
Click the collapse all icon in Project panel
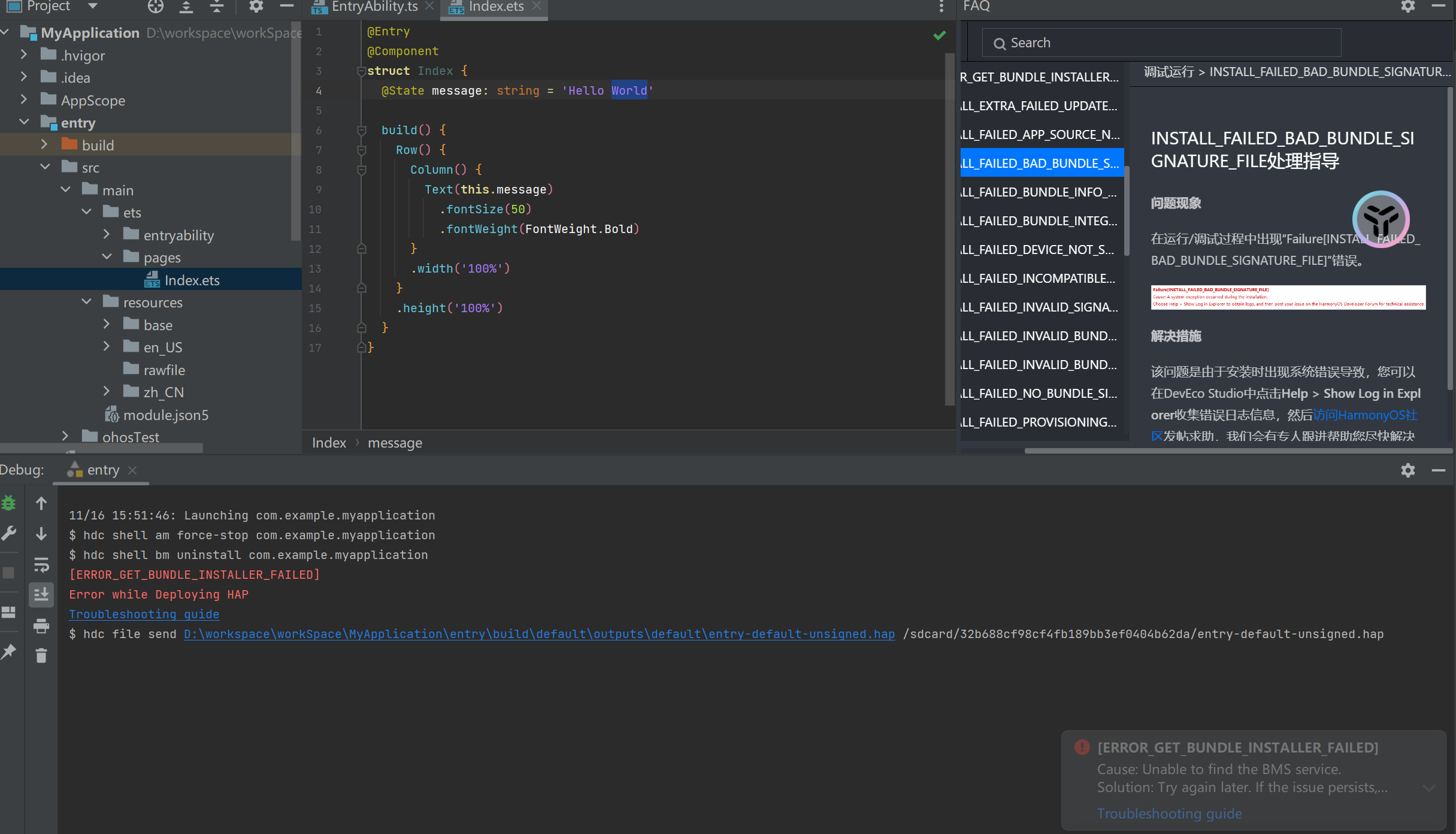pyautogui.click(x=217, y=7)
